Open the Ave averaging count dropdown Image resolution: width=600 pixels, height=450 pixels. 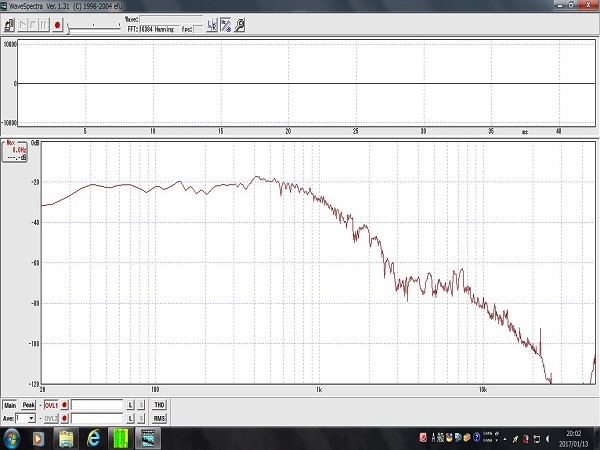point(32,418)
